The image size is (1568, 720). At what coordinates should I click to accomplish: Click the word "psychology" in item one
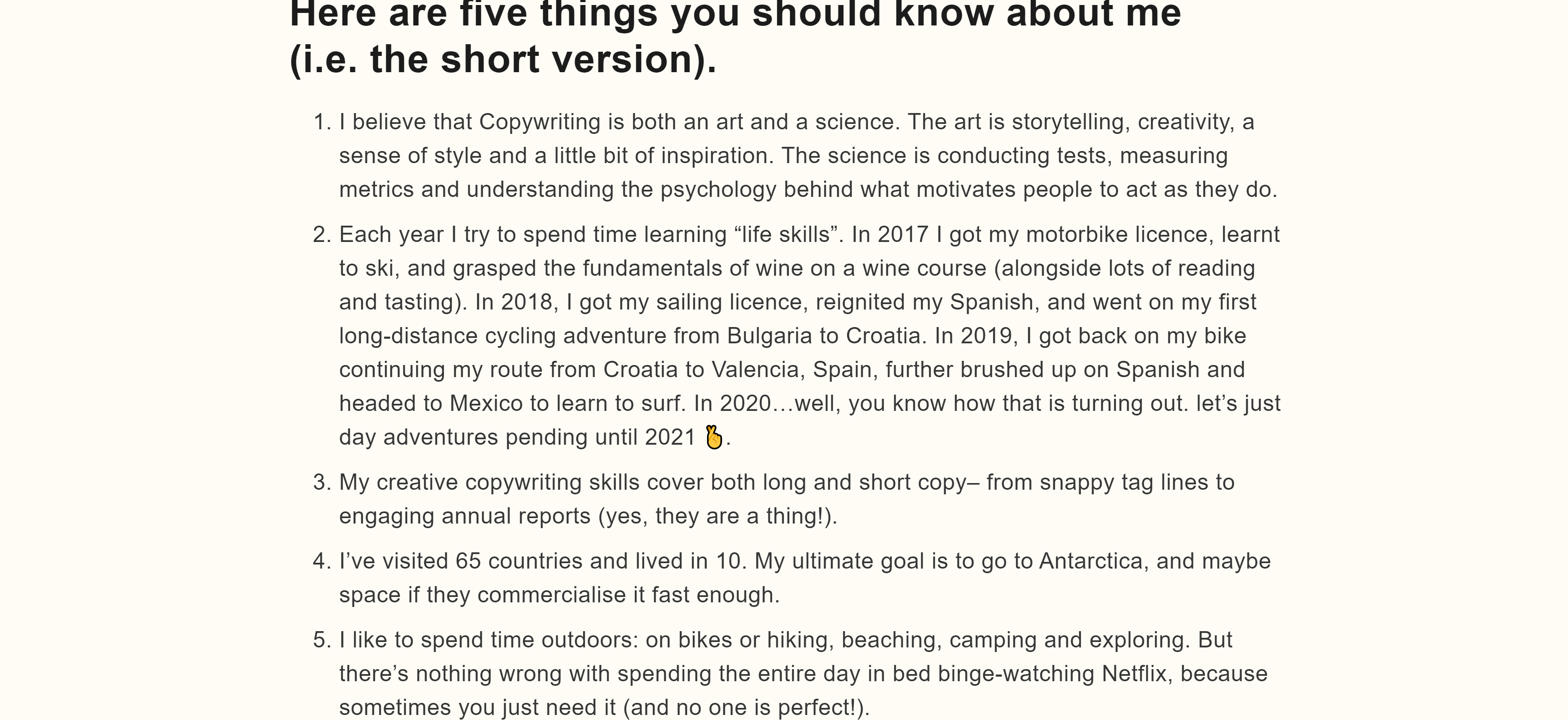pyautogui.click(x=718, y=189)
